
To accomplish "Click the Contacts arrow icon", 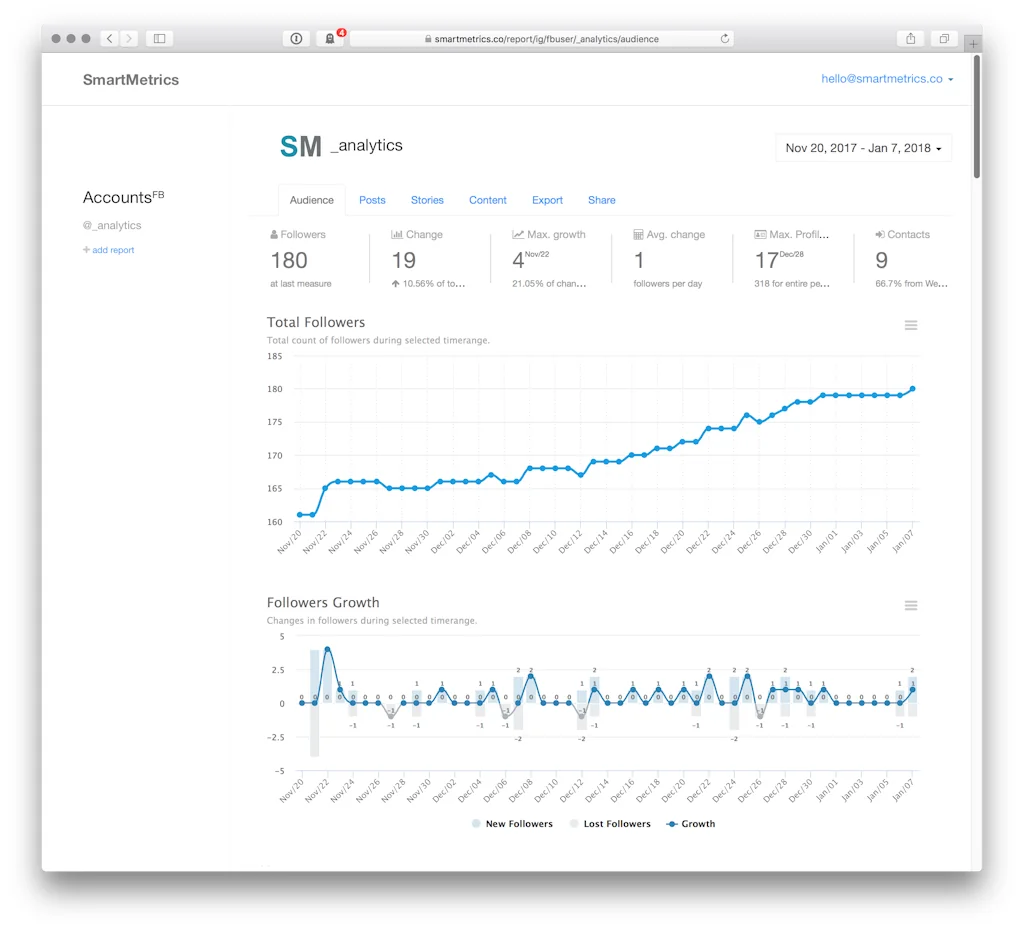I will pos(878,234).
